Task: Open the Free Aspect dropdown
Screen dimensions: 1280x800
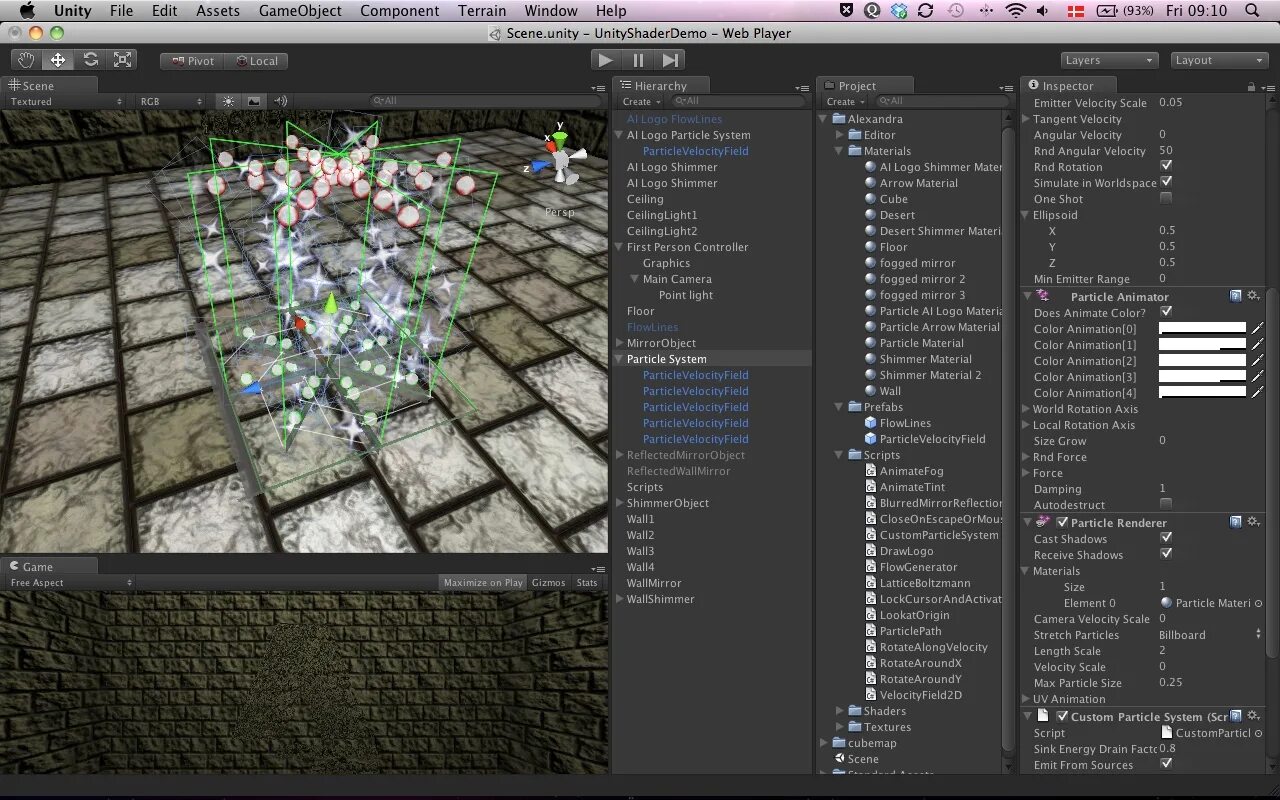Action: point(70,582)
